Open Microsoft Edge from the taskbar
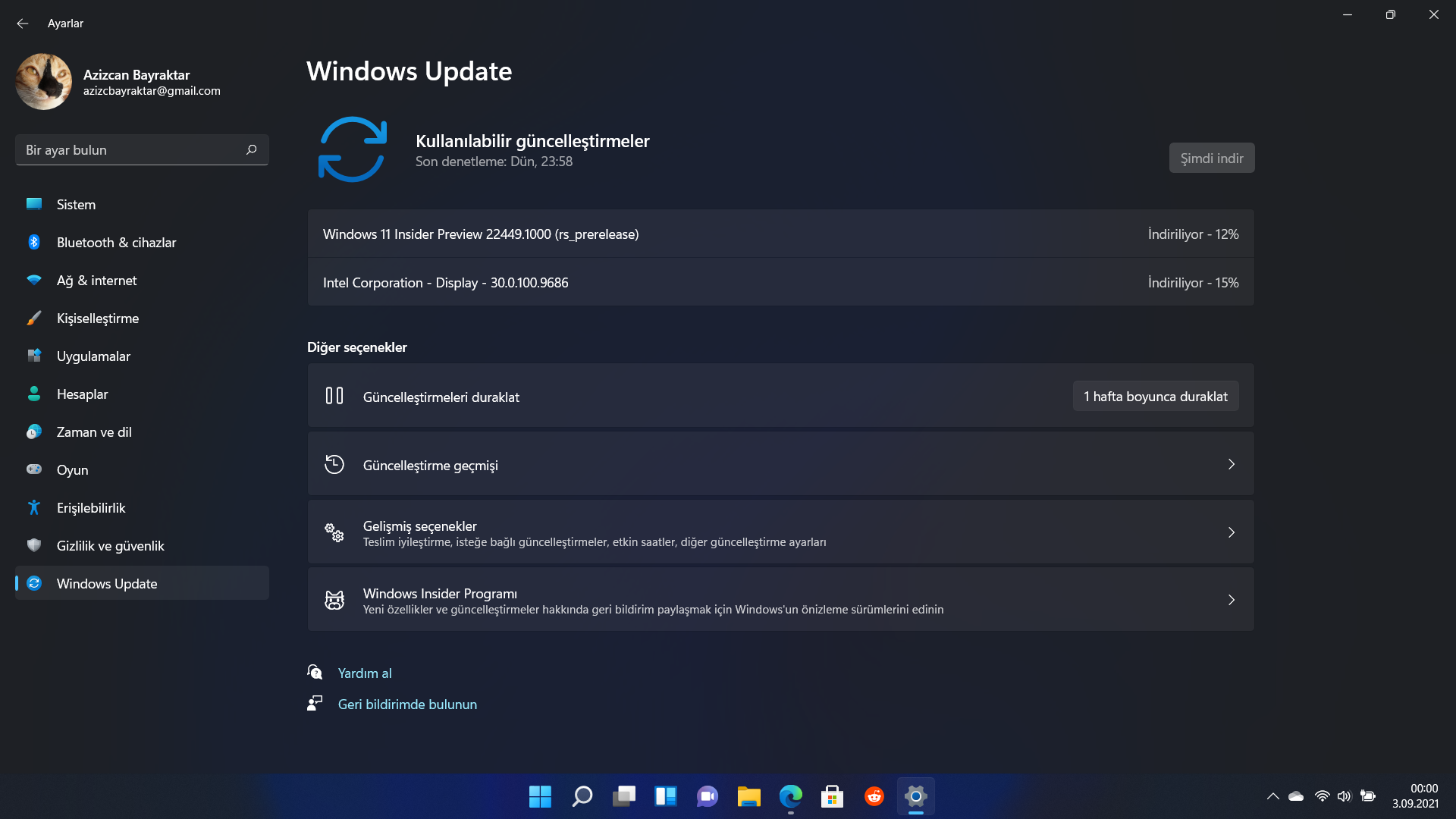Screen dimensions: 1456x819 pyautogui.click(x=790, y=796)
